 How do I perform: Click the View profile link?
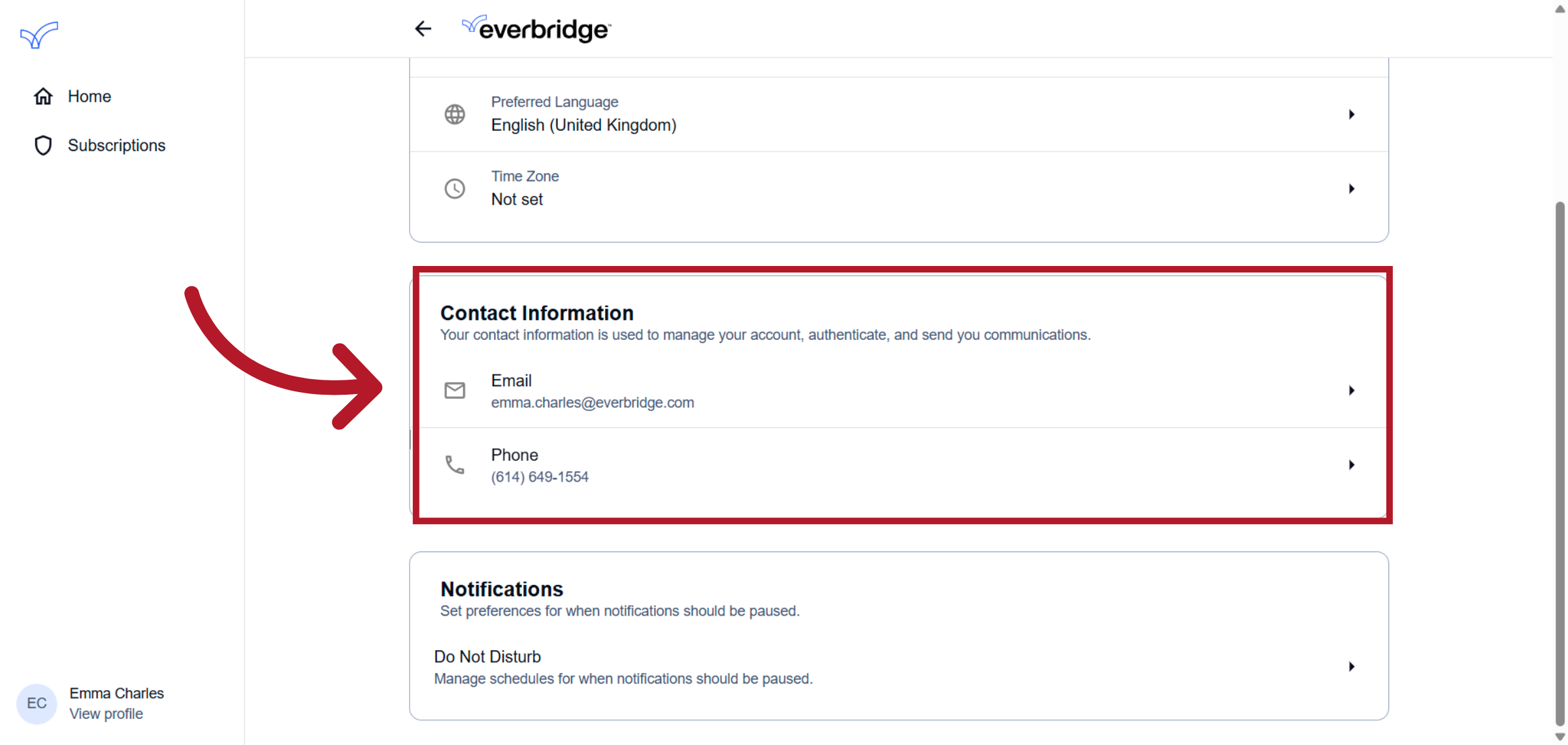pos(106,714)
